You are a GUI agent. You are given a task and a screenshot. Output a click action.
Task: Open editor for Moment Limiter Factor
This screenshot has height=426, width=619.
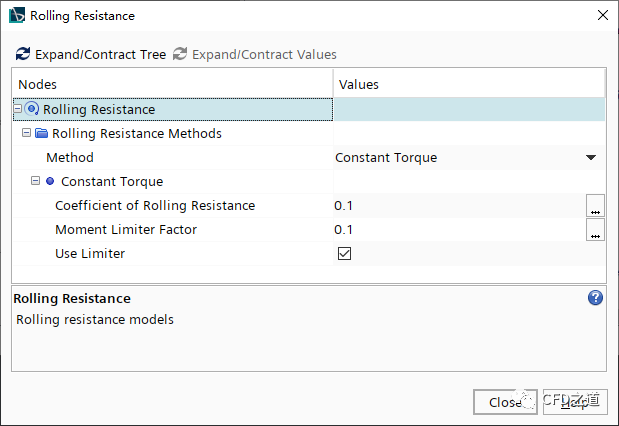click(x=595, y=230)
